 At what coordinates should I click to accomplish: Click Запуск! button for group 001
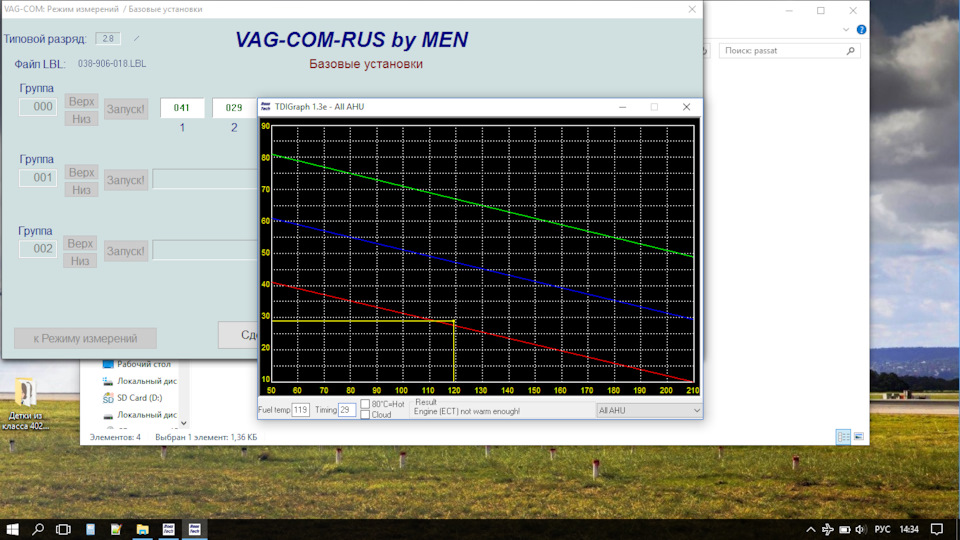tap(126, 180)
